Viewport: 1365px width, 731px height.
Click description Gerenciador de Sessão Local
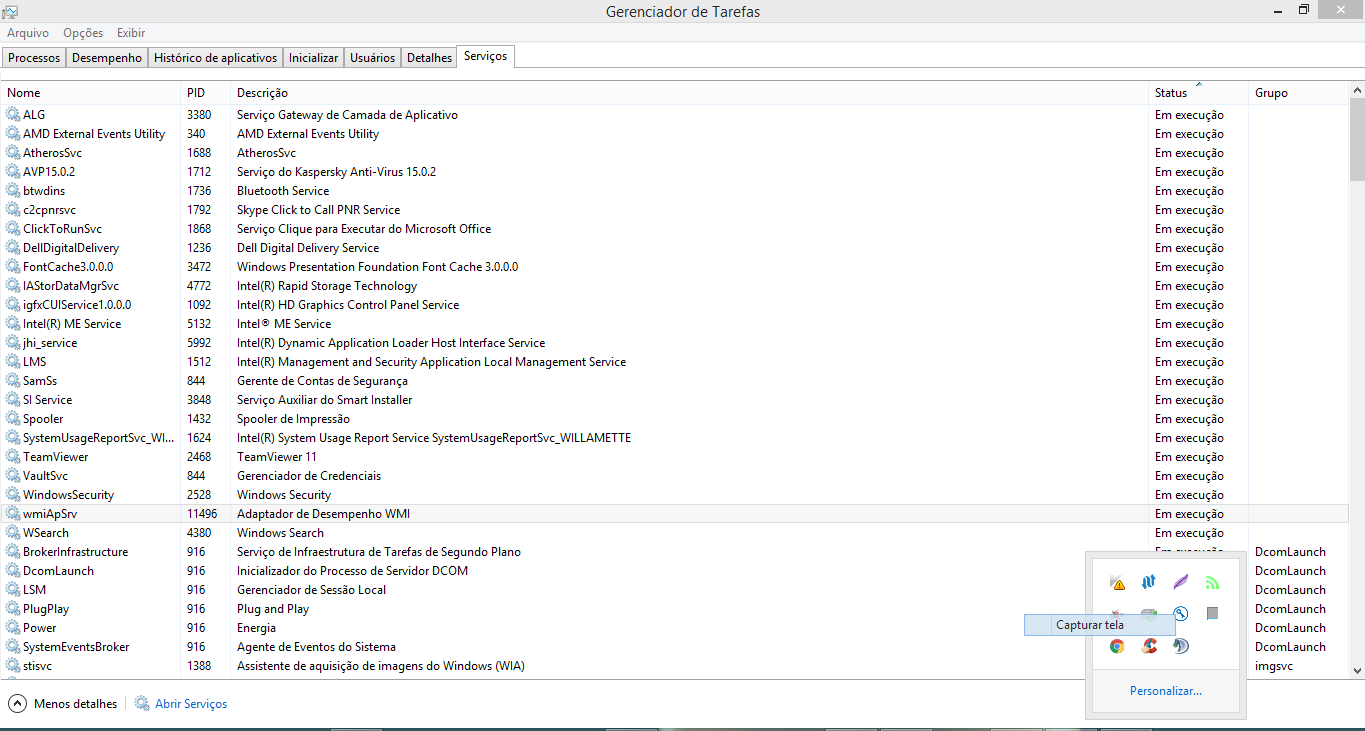pos(312,590)
